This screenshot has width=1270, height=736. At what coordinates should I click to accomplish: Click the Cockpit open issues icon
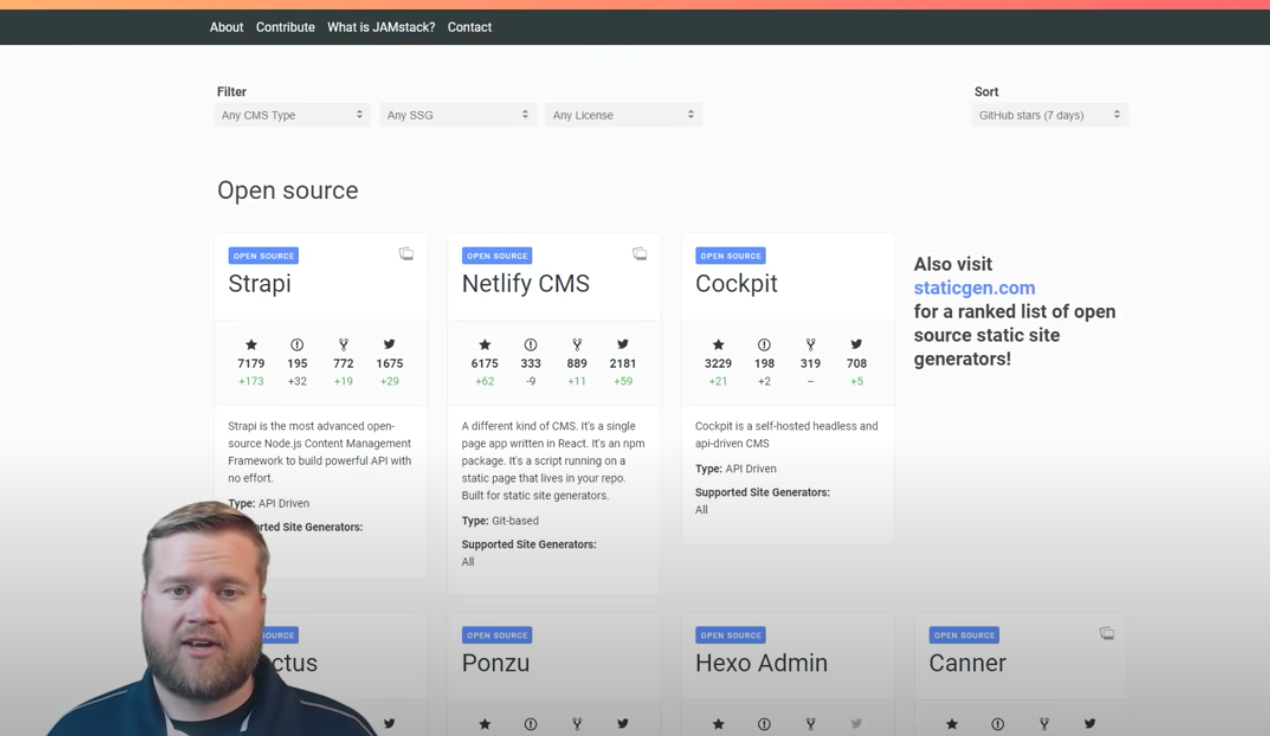(x=764, y=344)
